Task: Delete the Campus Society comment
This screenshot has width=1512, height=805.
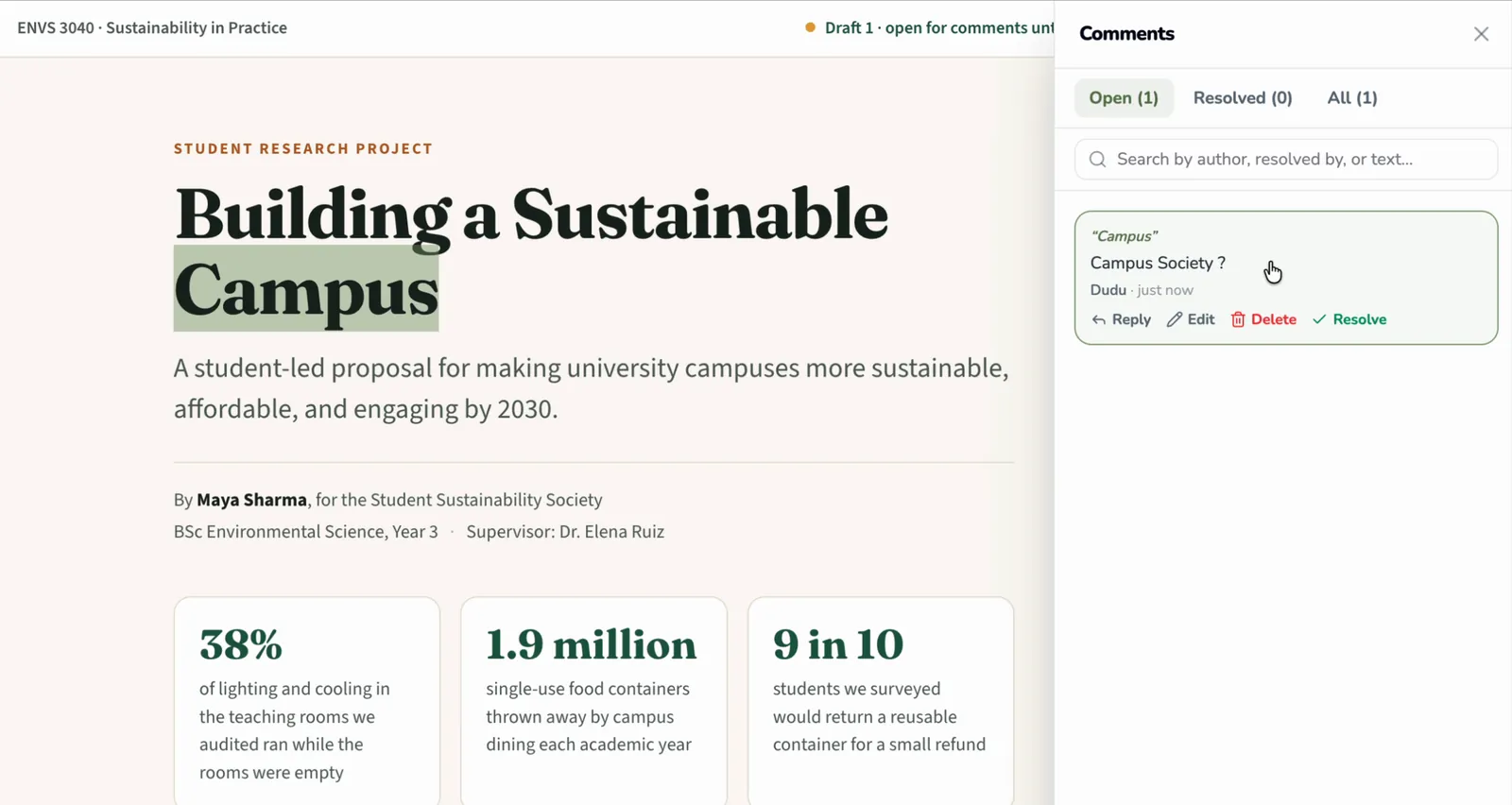Action: pyautogui.click(x=1263, y=319)
